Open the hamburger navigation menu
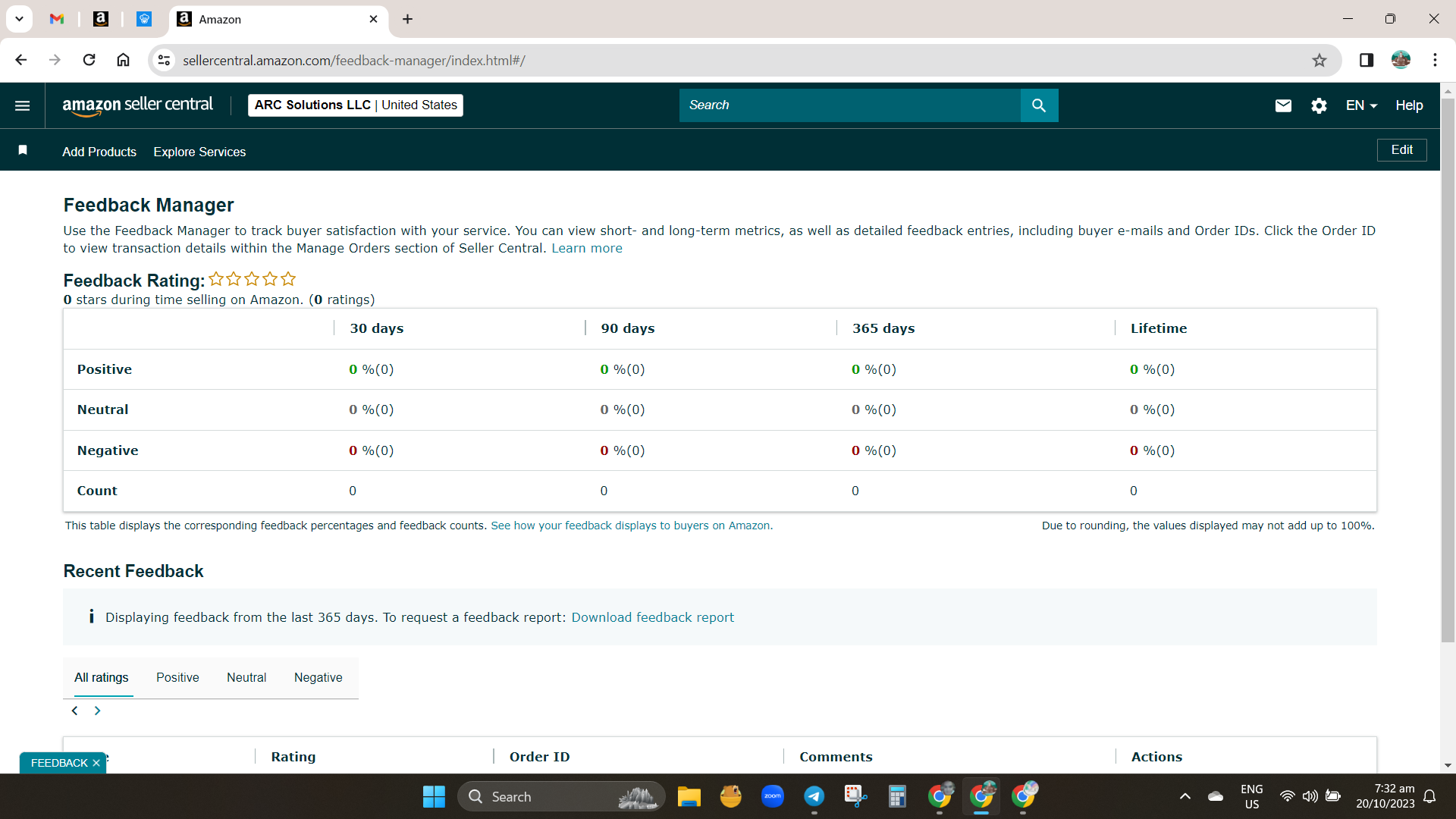Viewport: 1456px width, 819px height. tap(23, 105)
